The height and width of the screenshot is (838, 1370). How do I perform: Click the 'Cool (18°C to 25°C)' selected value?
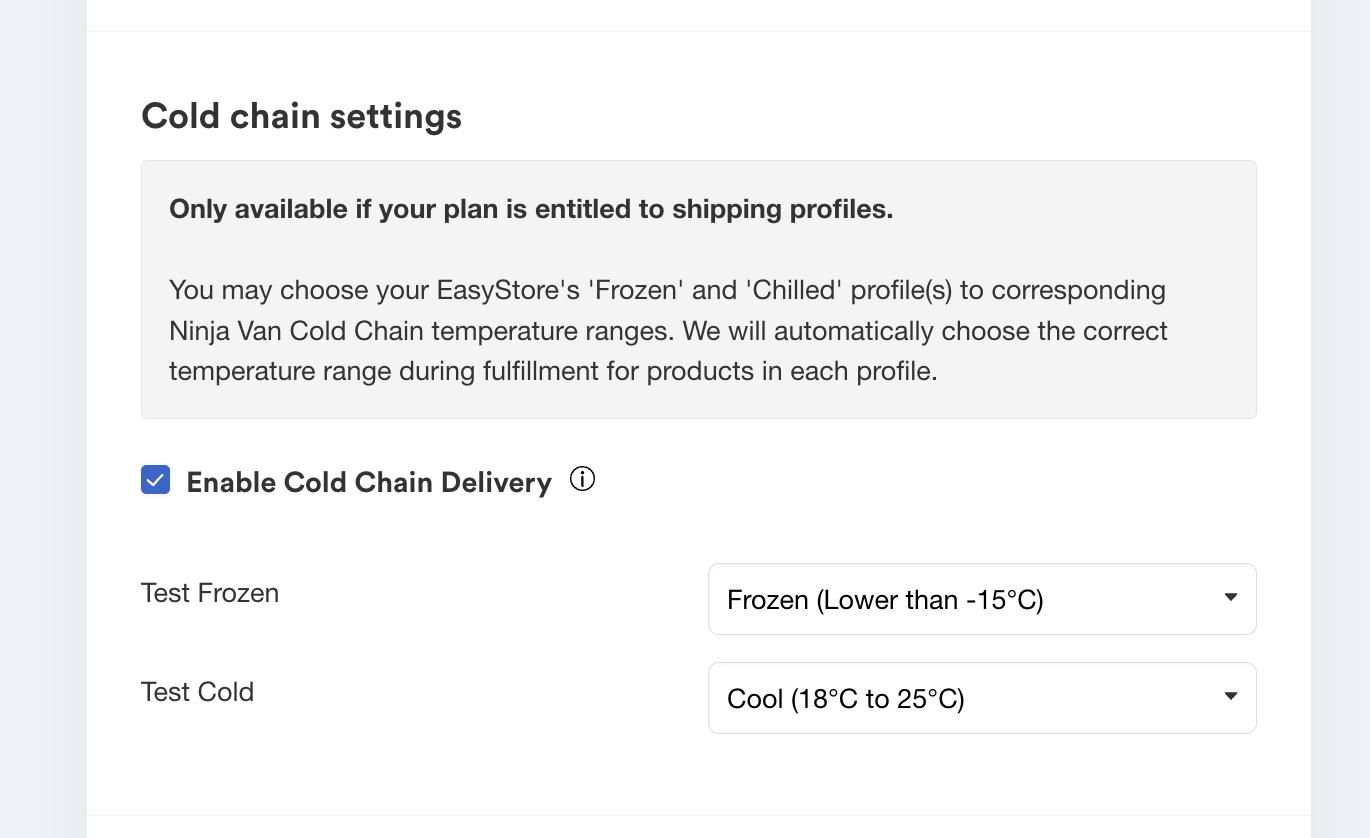click(845, 699)
